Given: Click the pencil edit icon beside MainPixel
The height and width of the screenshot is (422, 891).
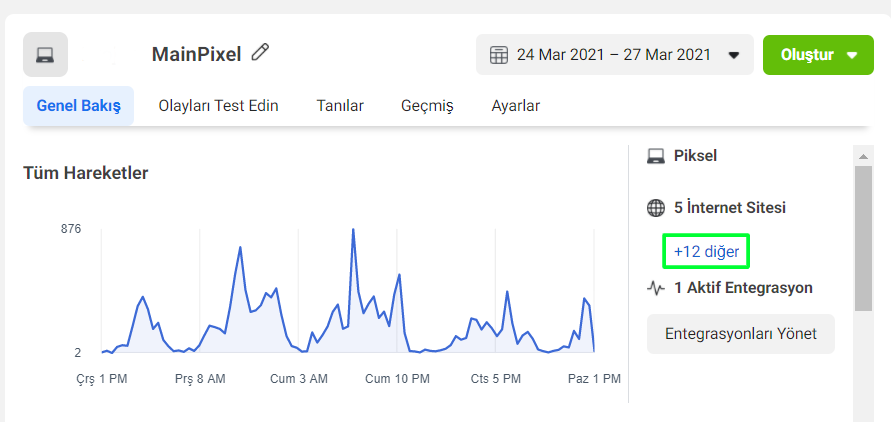Looking at the screenshot, I should tap(261, 52).
